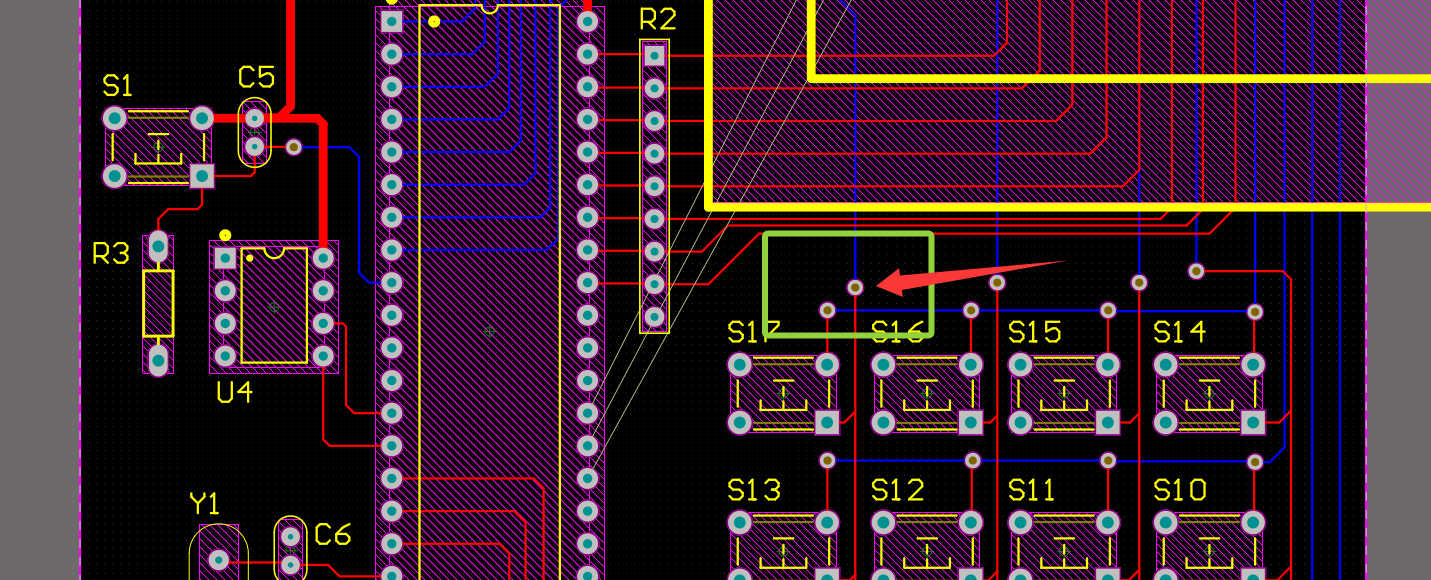This screenshot has height=580, width=1431.
Task: Click the bottom pad of R2 resistor network
Action: tap(654, 316)
